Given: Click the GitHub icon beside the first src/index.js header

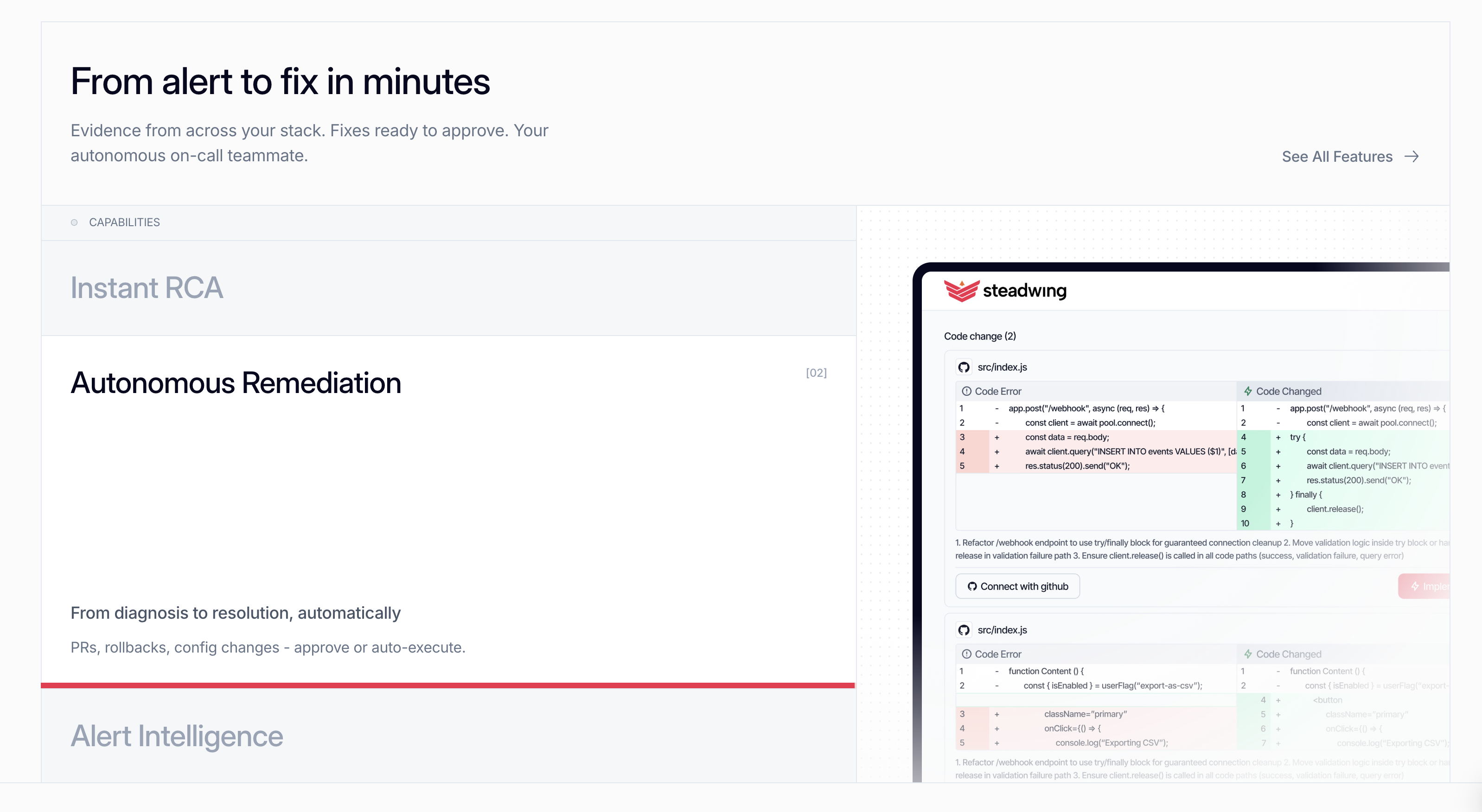Looking at the screenshot, I should [x=964, y=367].
